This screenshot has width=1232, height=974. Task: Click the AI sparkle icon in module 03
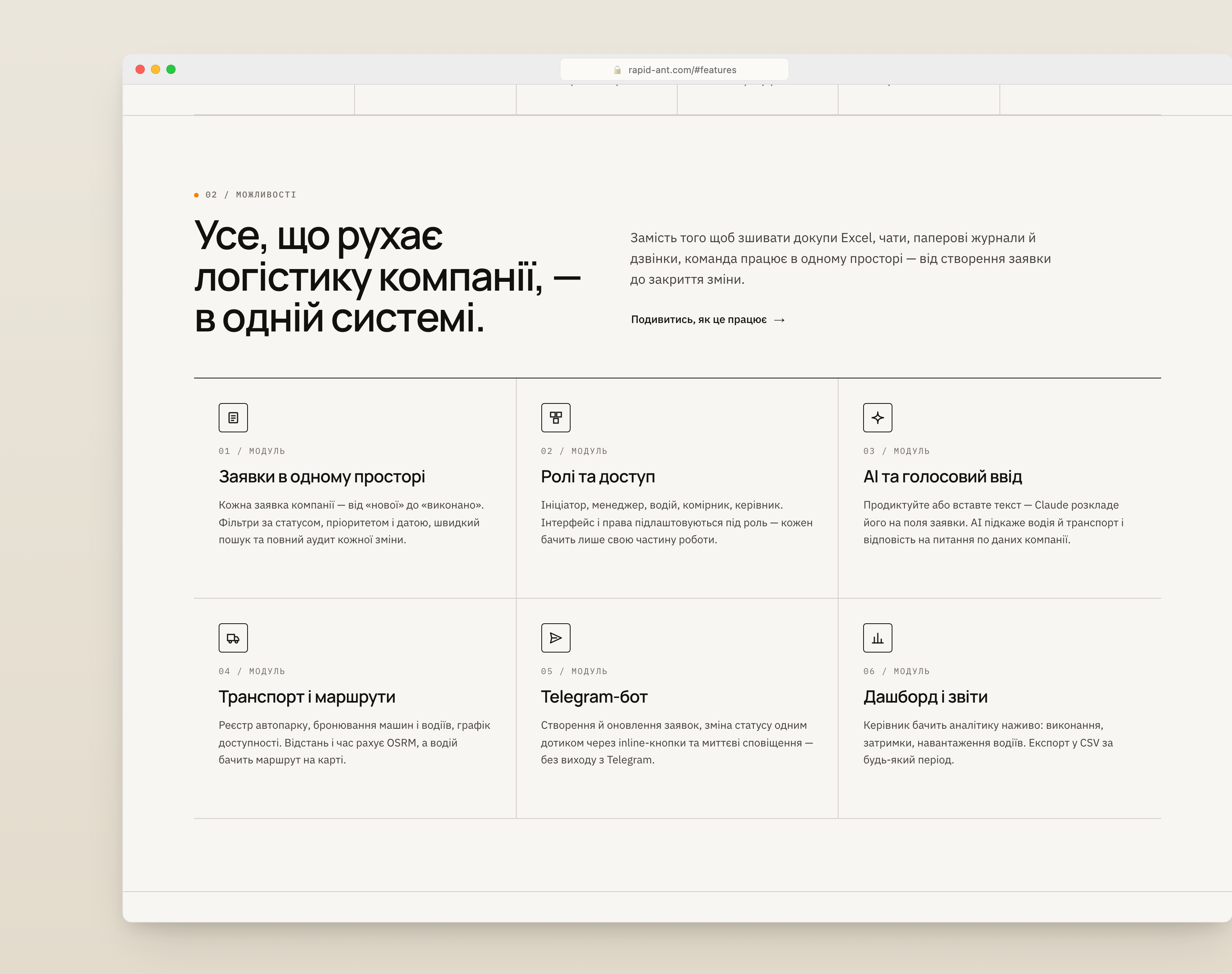(878, 417)
